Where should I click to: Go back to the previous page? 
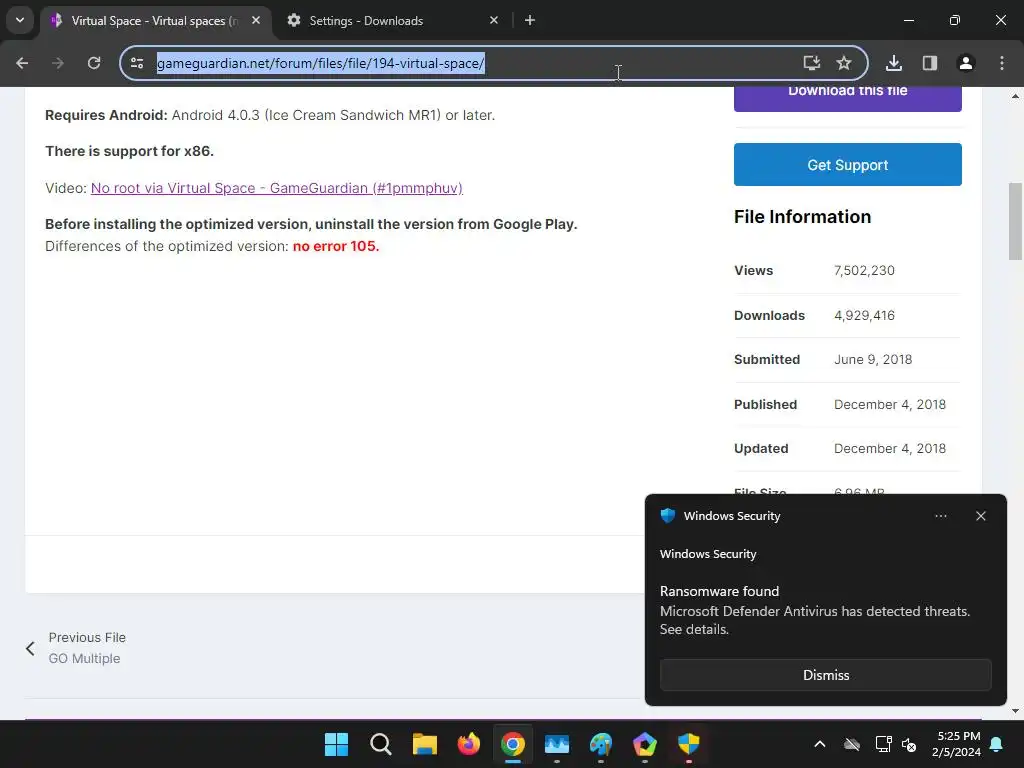pyautogui.click(x=22, y=63)
